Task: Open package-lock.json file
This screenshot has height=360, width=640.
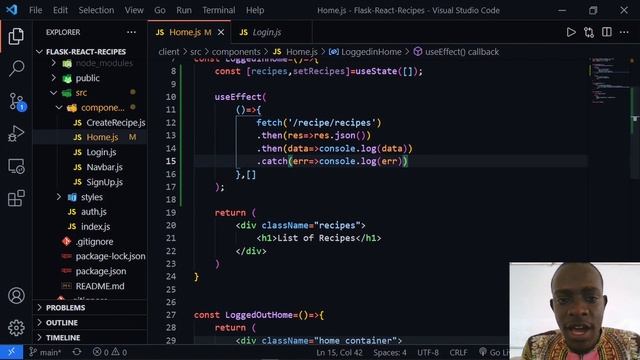Action: tap(110, 256)
